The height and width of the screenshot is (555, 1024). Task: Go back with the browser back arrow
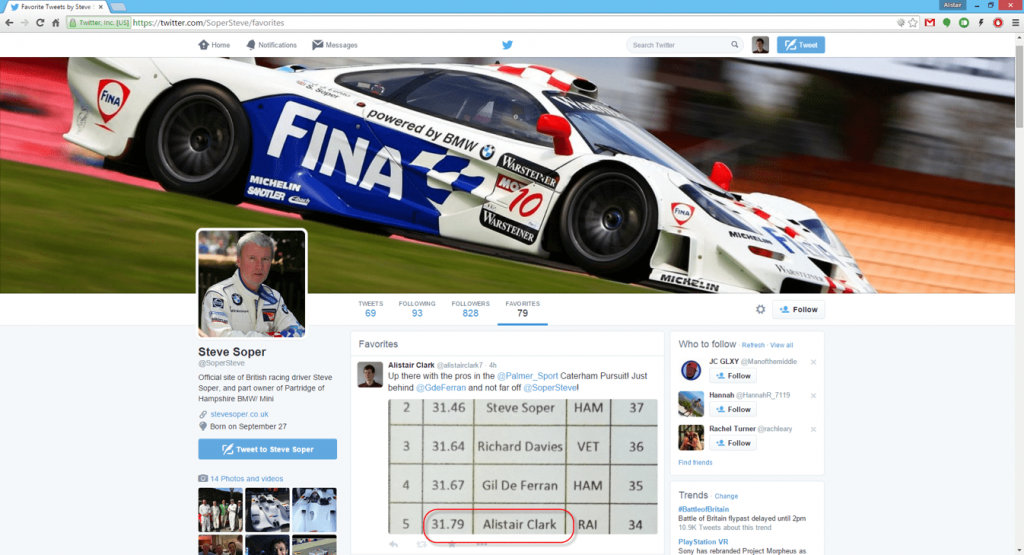point(9,22)
